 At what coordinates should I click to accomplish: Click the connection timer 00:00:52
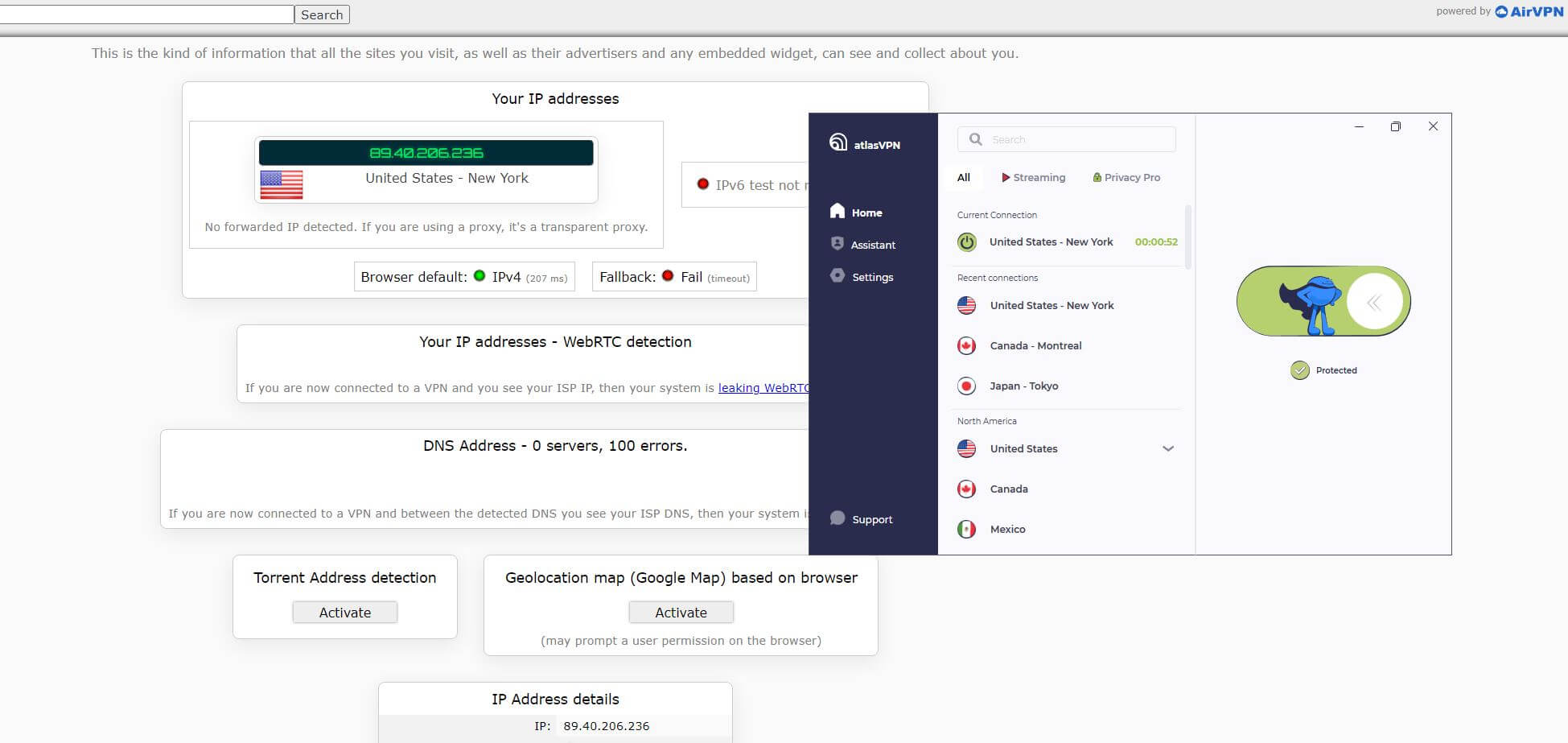tap(1156, 241)
